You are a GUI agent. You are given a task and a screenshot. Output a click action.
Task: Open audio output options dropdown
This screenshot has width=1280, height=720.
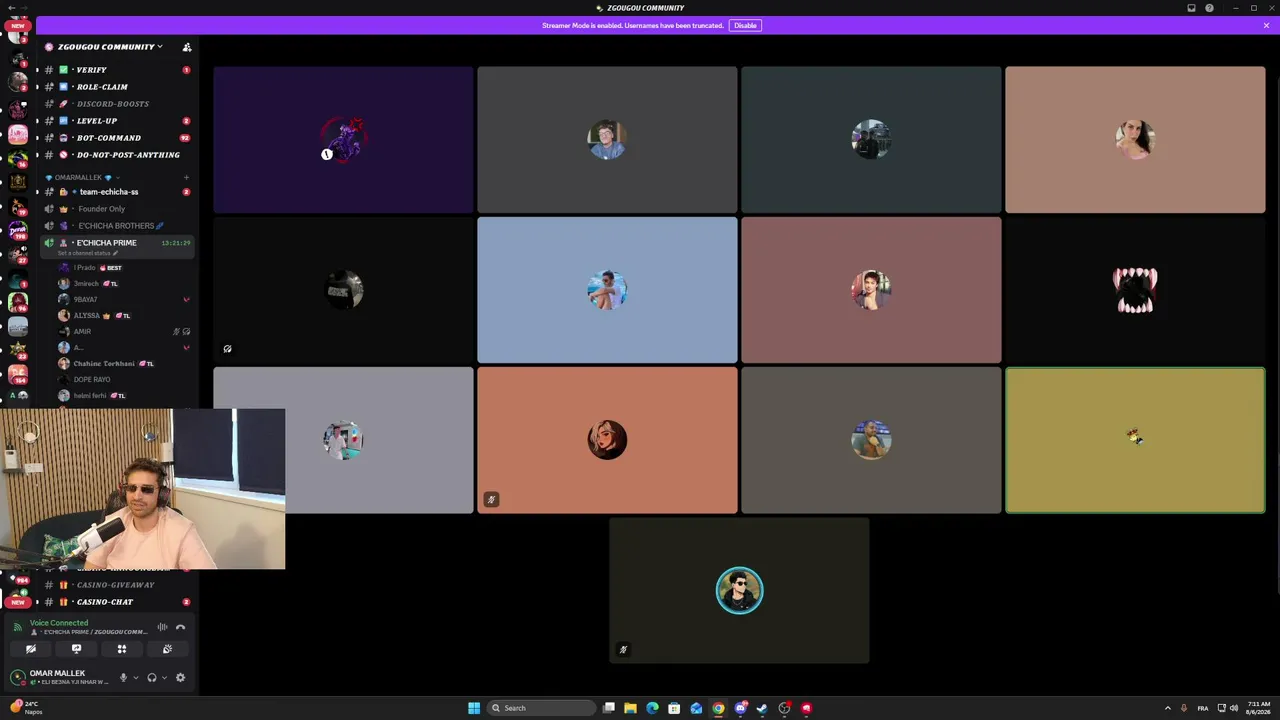point(164,677)
